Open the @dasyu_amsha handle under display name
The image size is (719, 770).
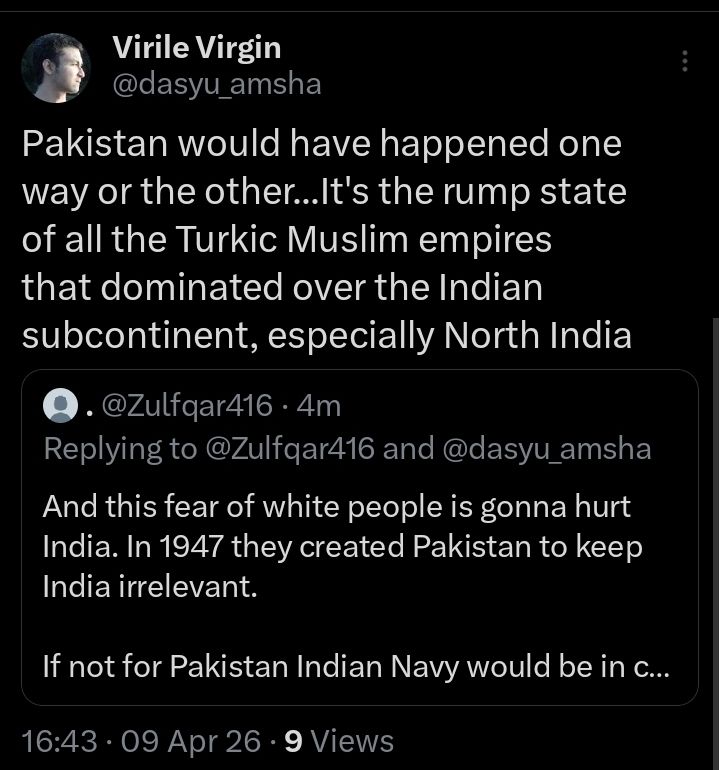coord(217,84)
